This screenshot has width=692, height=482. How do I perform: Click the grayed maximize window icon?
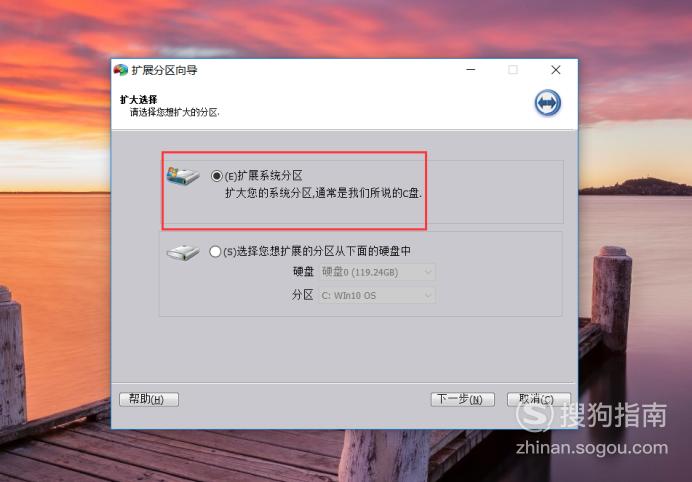click(513, 70)
